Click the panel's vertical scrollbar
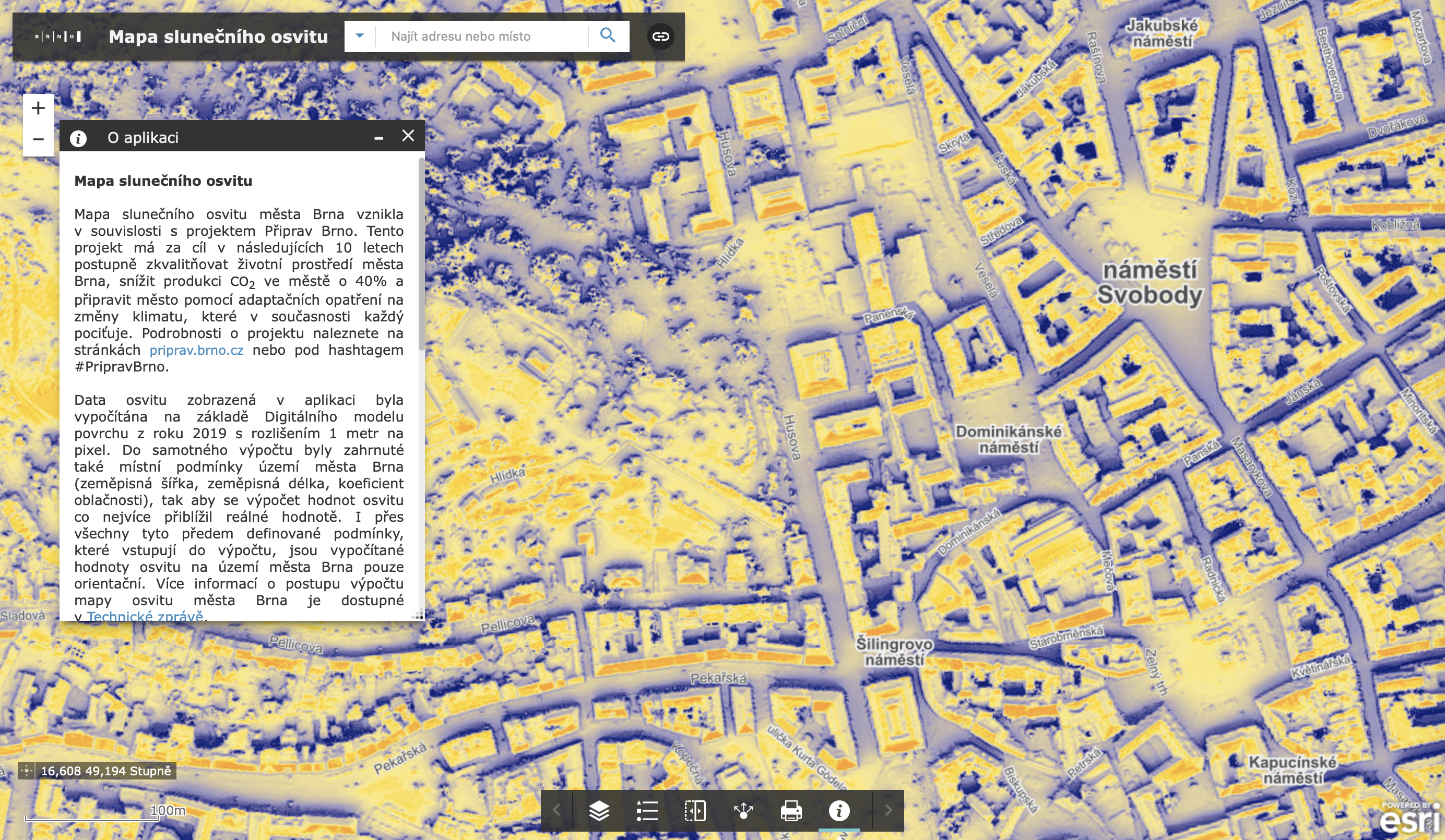Image resolution: width=1445 pixels, height=840 pixels. (421, 255)
